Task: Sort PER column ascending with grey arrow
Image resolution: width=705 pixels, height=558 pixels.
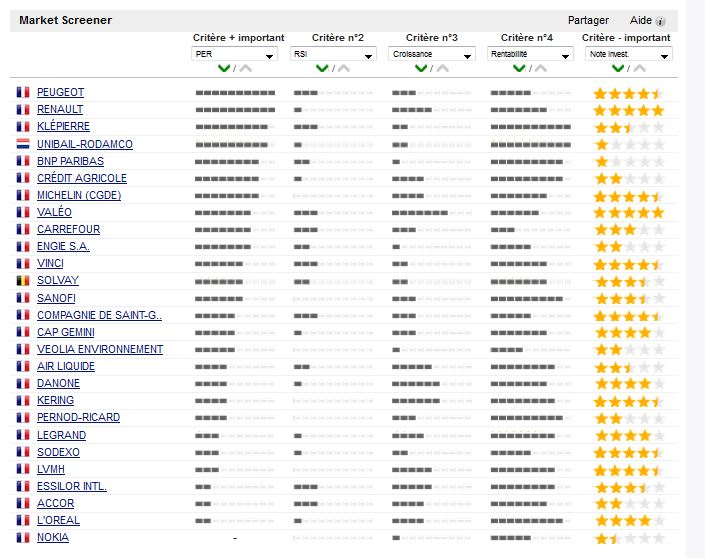Action: tap(245, 68)
